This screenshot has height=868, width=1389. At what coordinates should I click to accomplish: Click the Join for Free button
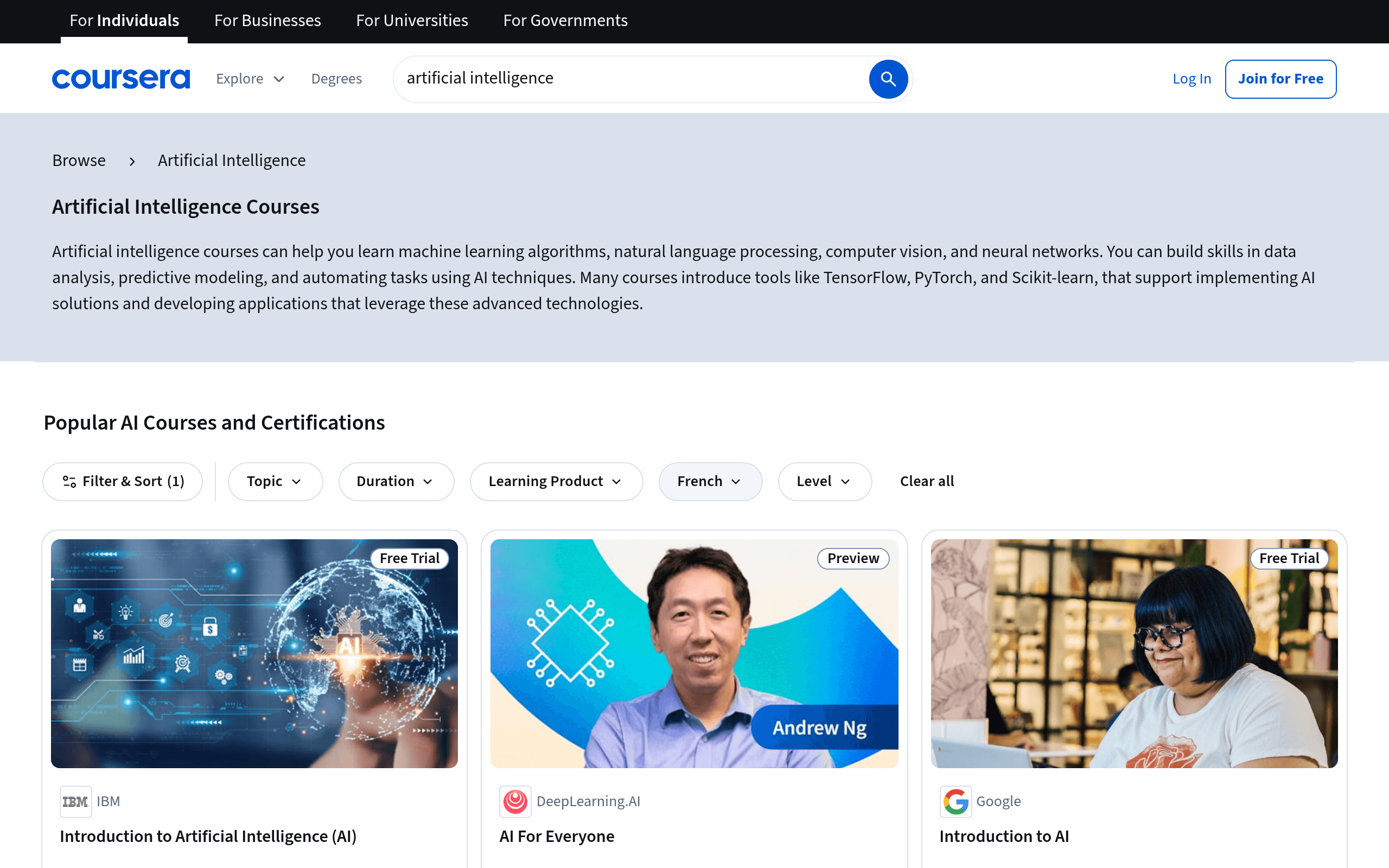(x=1280, y=79)
